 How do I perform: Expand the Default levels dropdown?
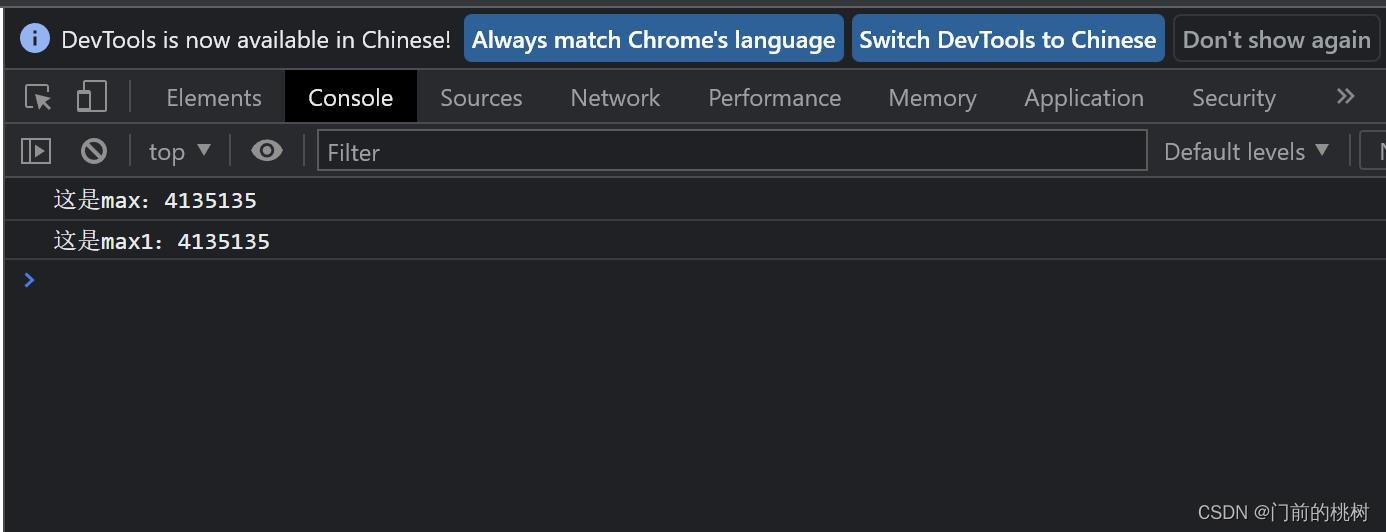1246,151
